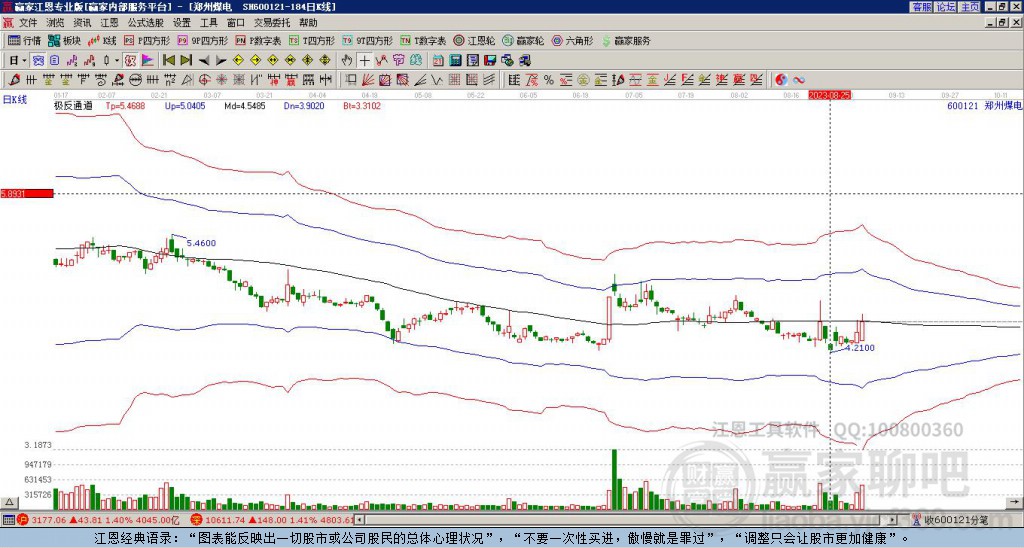This screenshot has width=1024, height=548.
Task: Open the 9P四方形 tool
Action: [202, 40]
